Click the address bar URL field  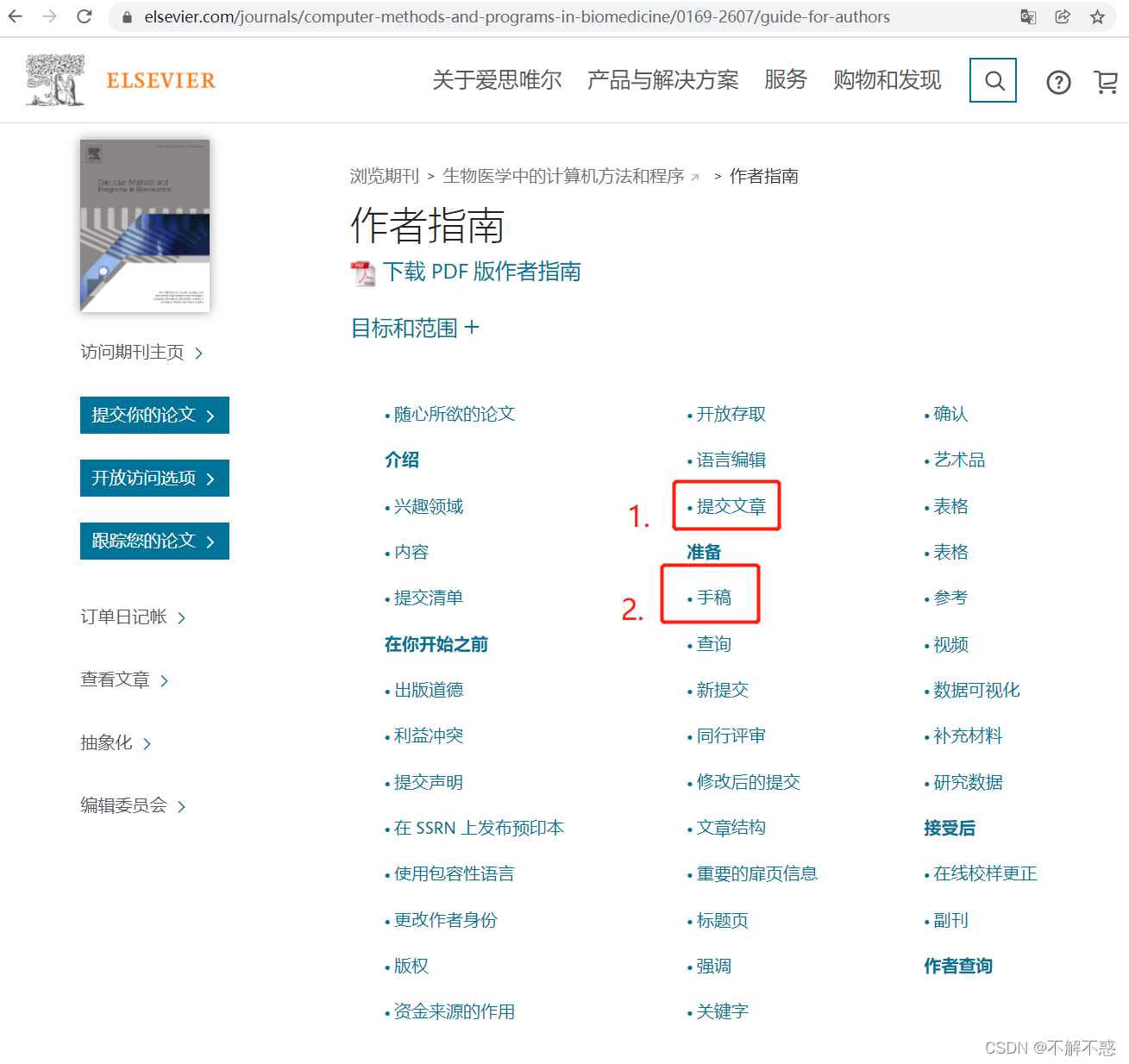(x=517, y=17)
